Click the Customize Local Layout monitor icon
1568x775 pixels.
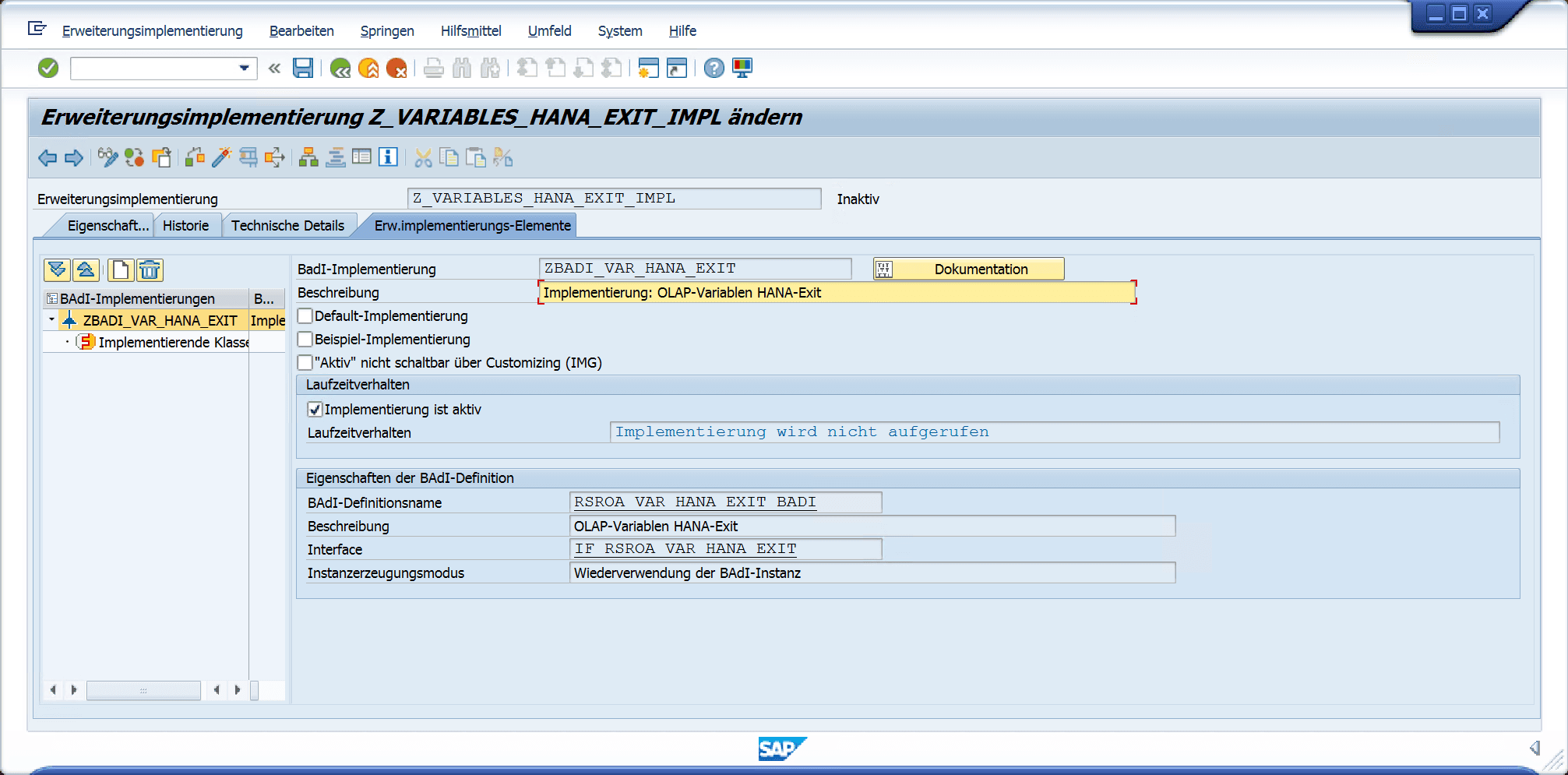[742, 69]
